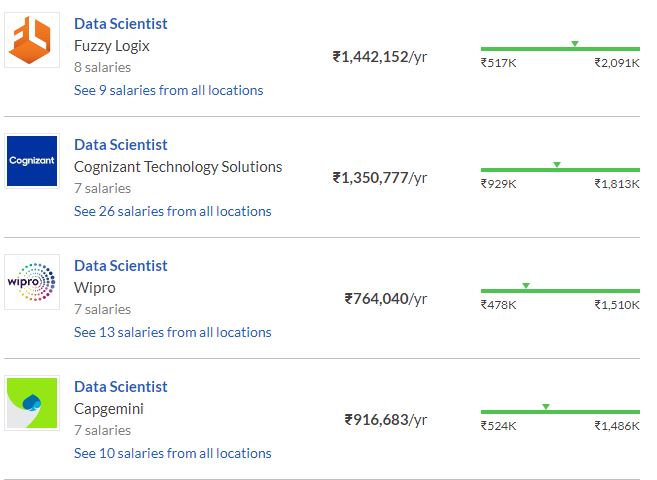Click the ₹916,683/yr Capgemini salary
This screenshot has width=657, height=480.
pos(385,419)
